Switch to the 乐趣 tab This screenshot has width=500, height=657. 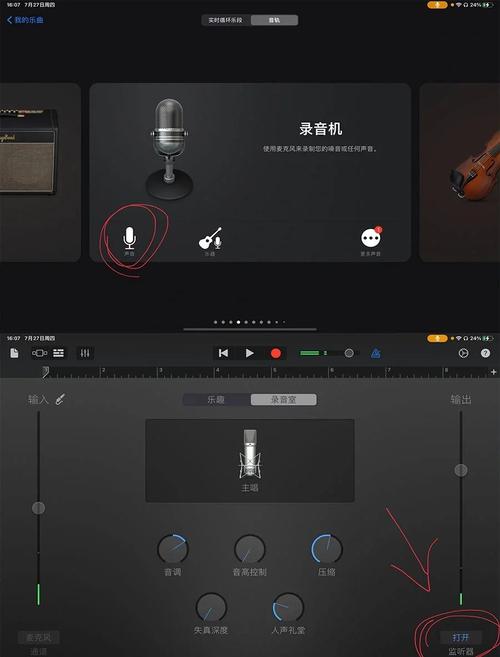point(217,399)
